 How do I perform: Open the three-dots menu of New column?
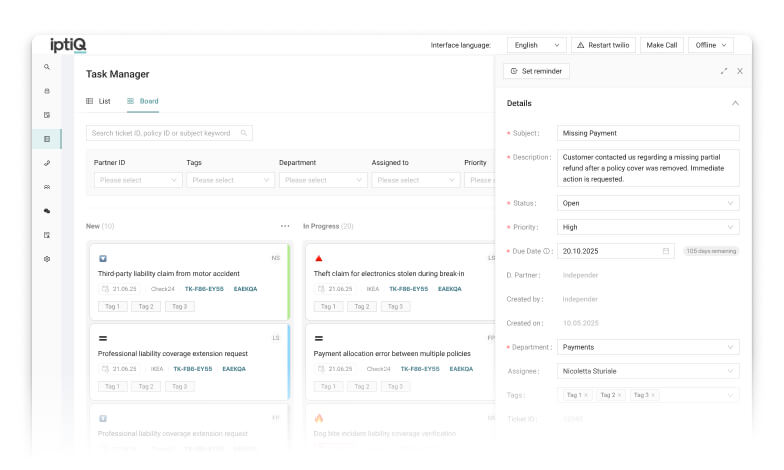click(285, 226)
